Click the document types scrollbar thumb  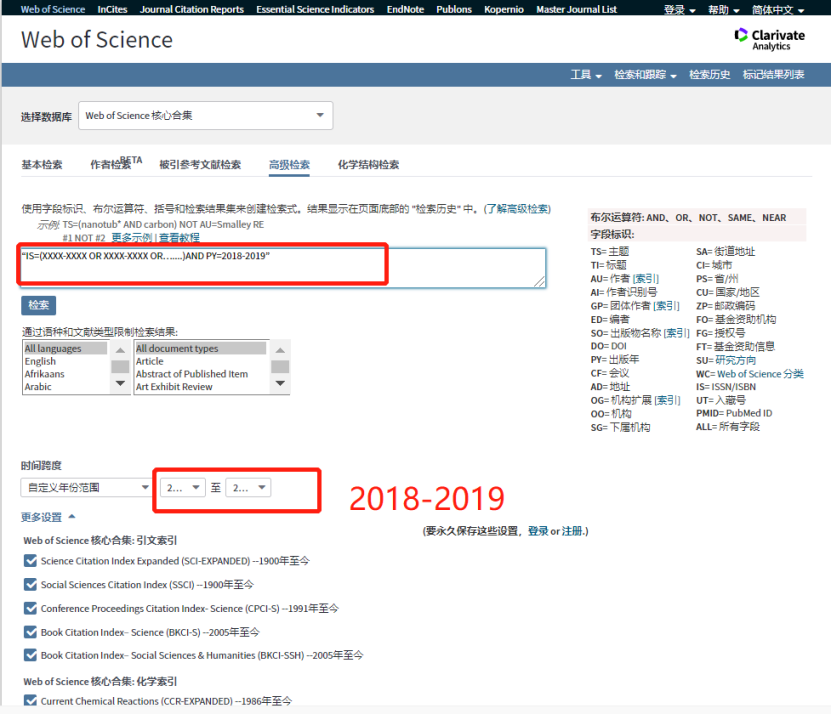click(x=280, y=367)
